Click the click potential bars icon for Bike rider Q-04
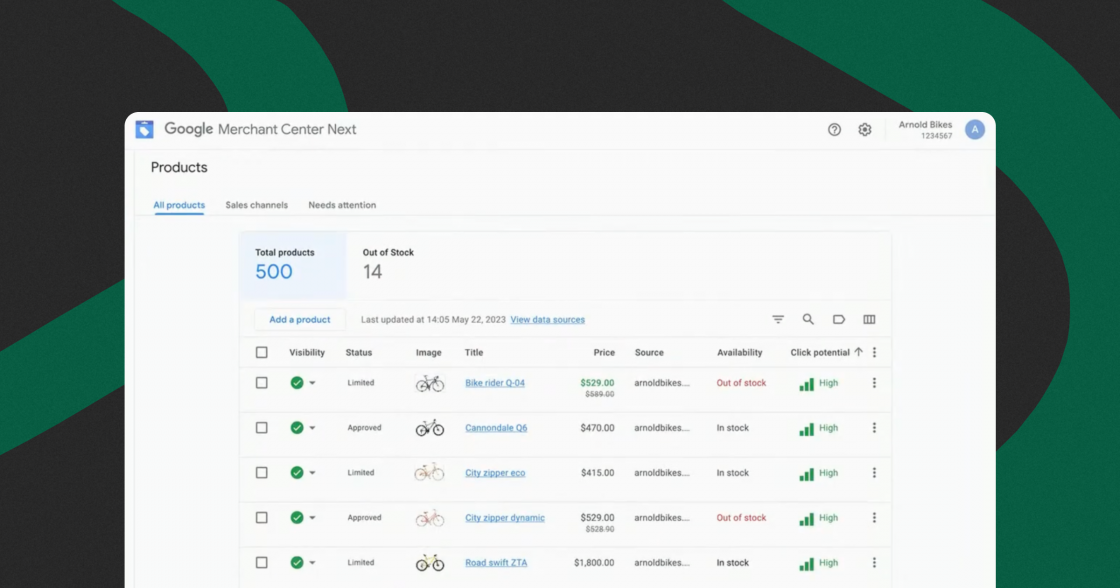The image size is (1120, 588). [x=806, y=384]
